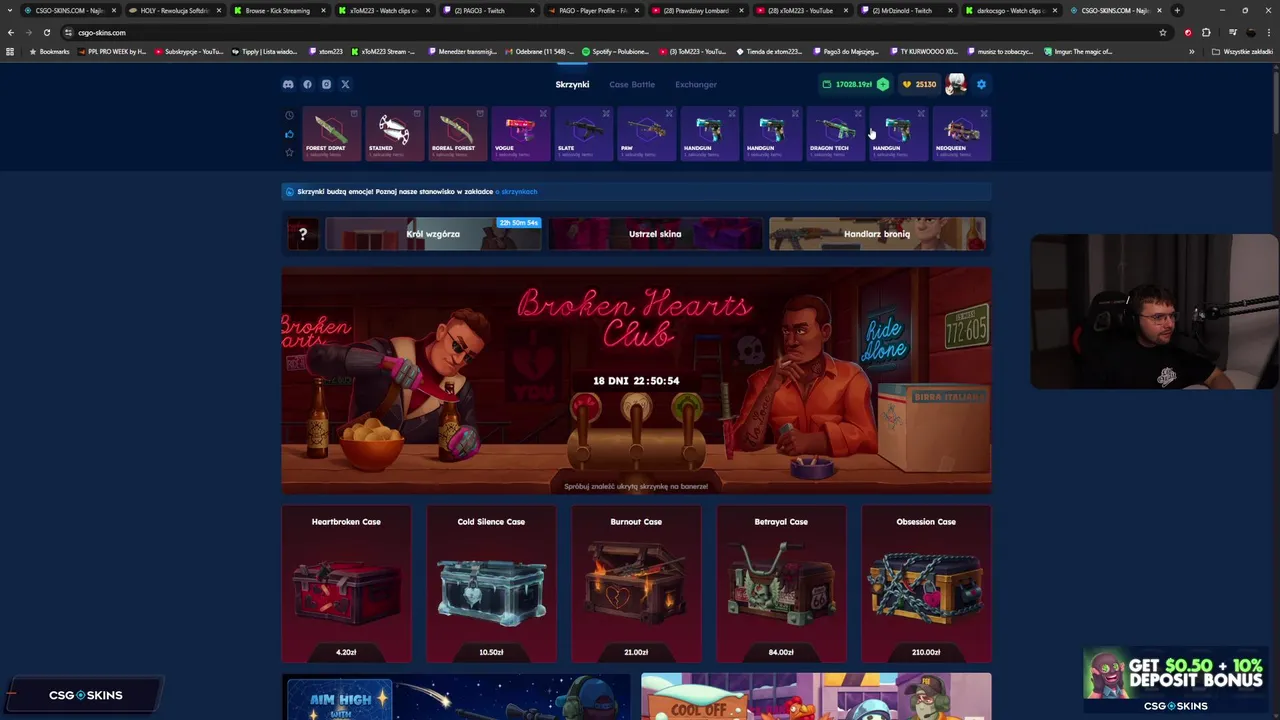Switch to the Skrzynki tab
1280x720 pixels.
[572, 84]
